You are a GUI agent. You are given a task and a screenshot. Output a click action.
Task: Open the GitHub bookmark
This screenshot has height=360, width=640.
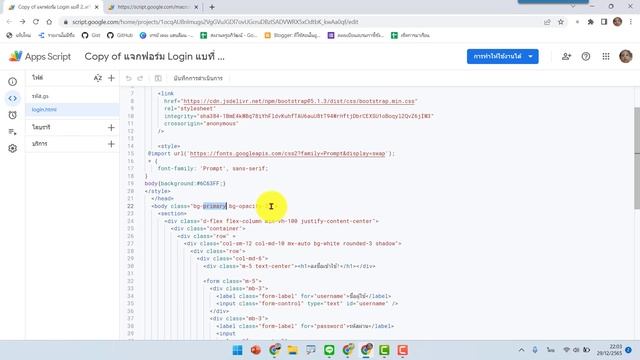tap(120, 35)
